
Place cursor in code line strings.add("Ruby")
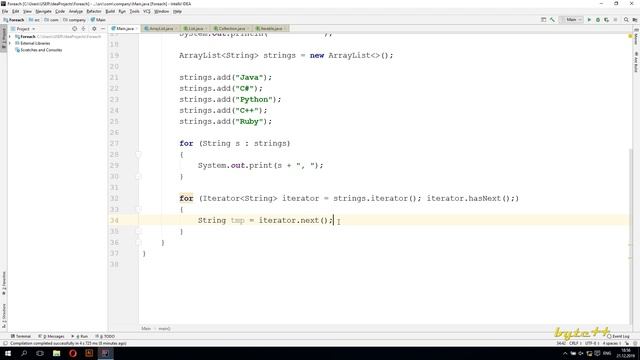coord(225,122)
